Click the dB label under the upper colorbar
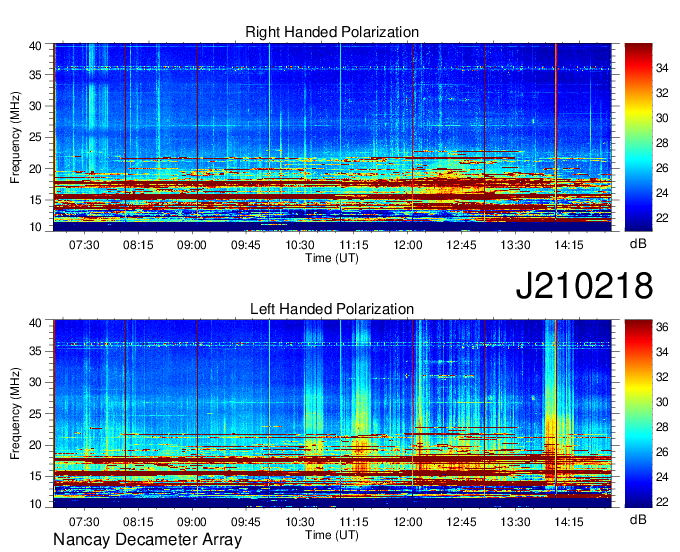Screen dimensions: 680x552 click(x=638, y=244)
